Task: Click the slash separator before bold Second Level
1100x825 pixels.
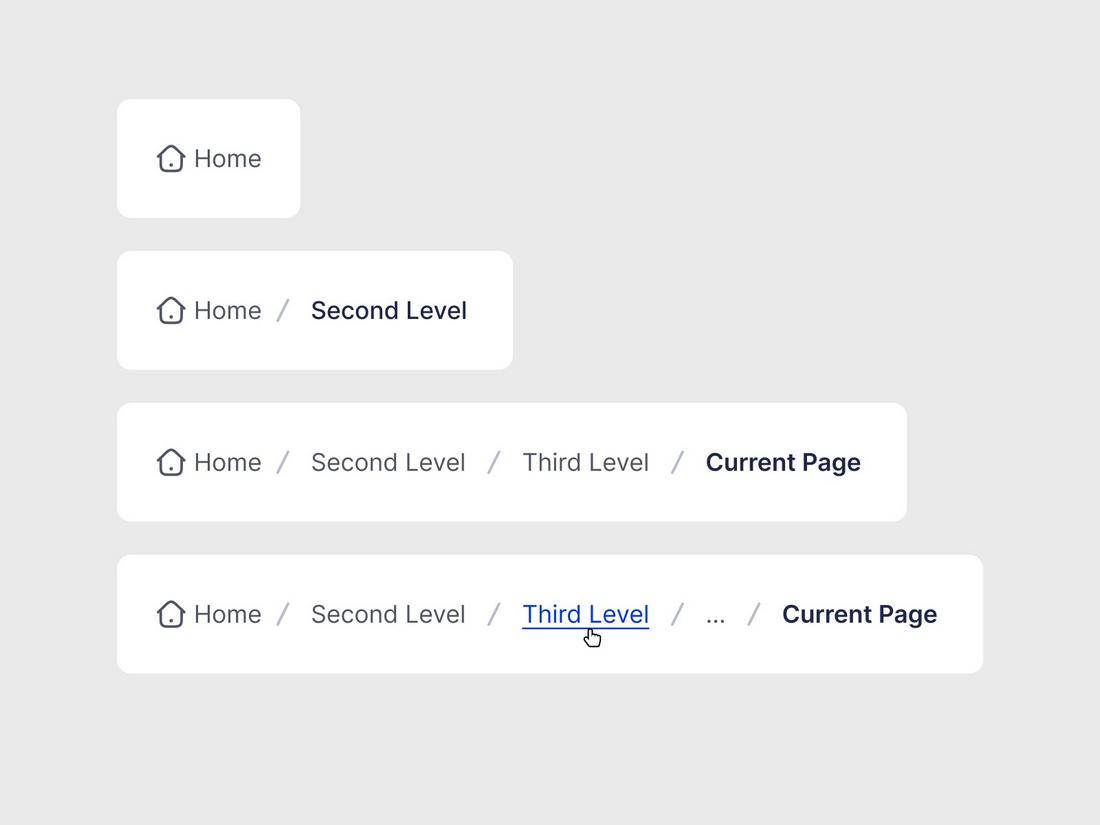Action: (x=283, y=310)
